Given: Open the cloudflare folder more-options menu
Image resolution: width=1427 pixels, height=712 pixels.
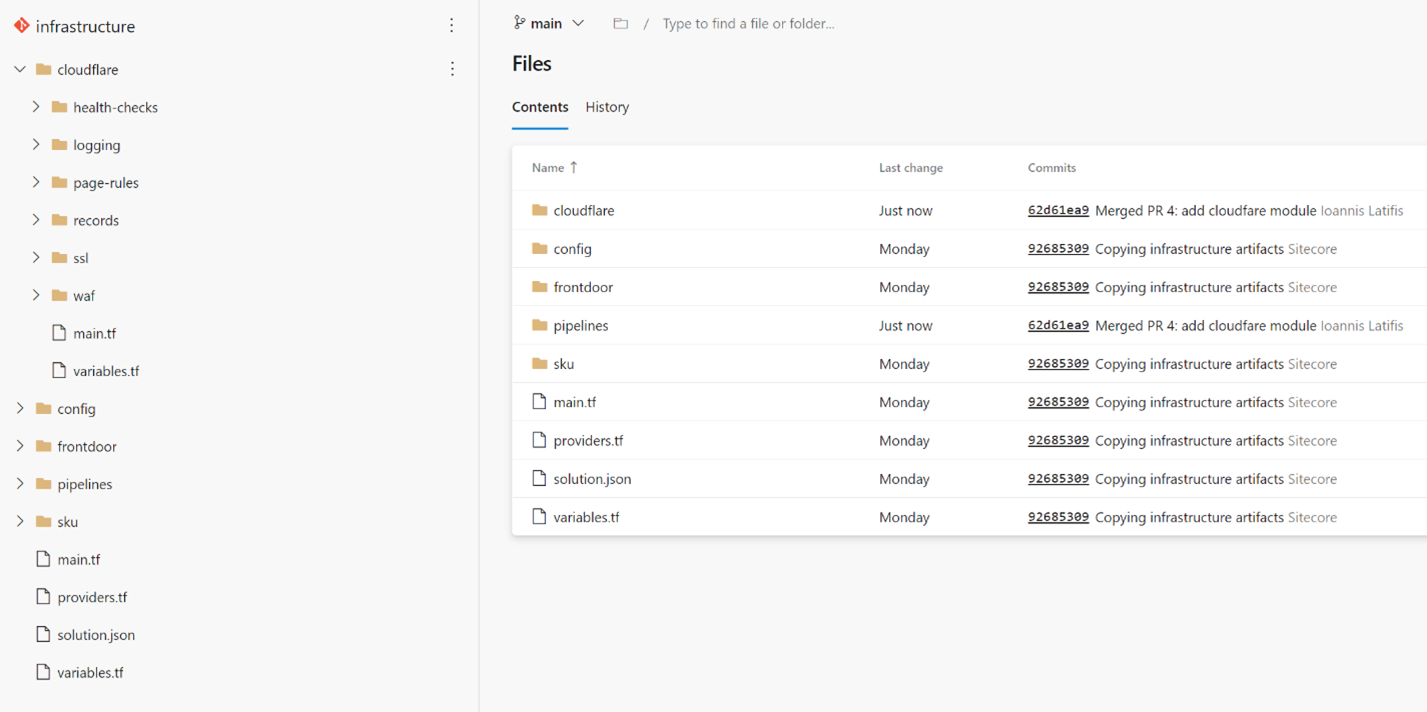Looking at the screenshot, I should click(452, 69).
